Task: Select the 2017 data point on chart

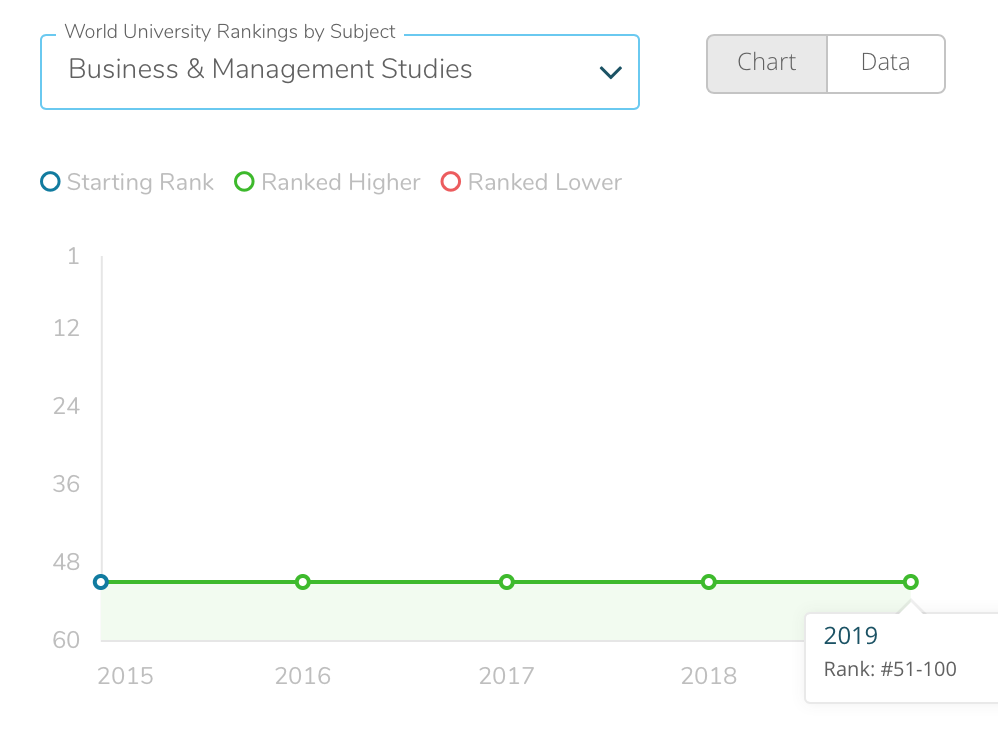Action: [x=507, y=582]
